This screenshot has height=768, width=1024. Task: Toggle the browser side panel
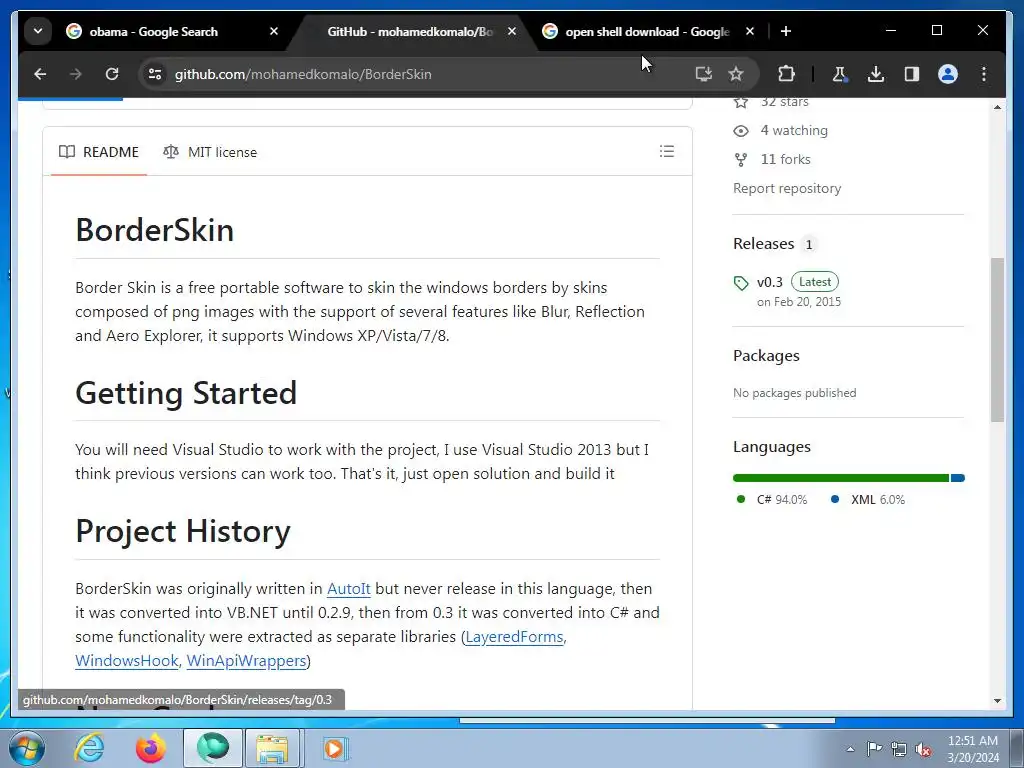912,74
